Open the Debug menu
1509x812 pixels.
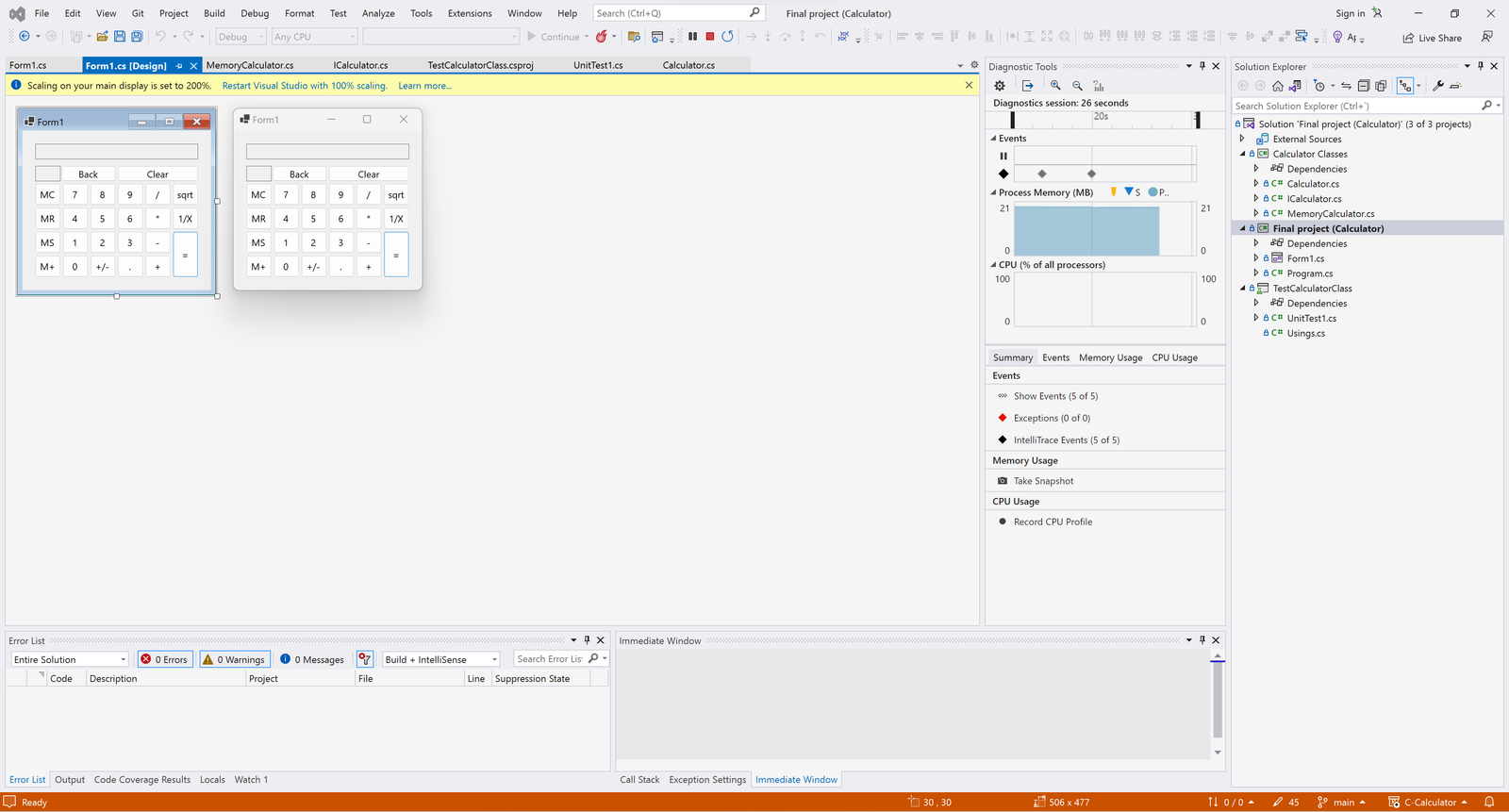255,13
